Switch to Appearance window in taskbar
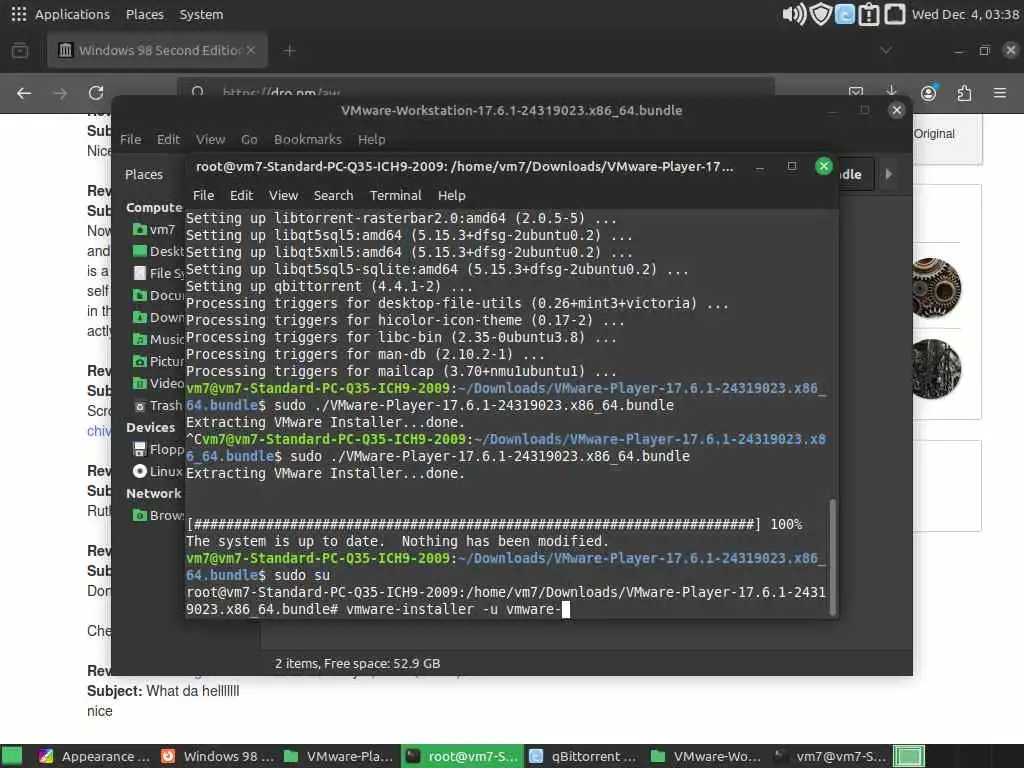The width and height of the screenshot is (1024, 768). coord(94,756)
